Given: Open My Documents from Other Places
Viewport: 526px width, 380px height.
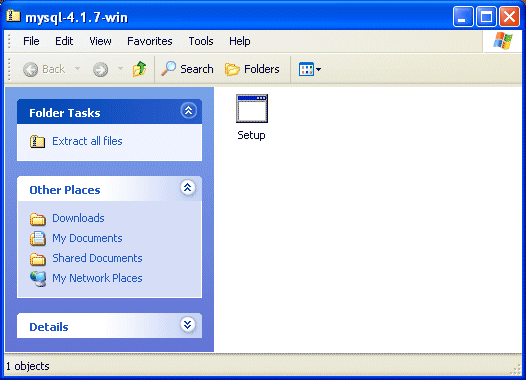Looking at the screenshot, I should [x=87, y=238].
